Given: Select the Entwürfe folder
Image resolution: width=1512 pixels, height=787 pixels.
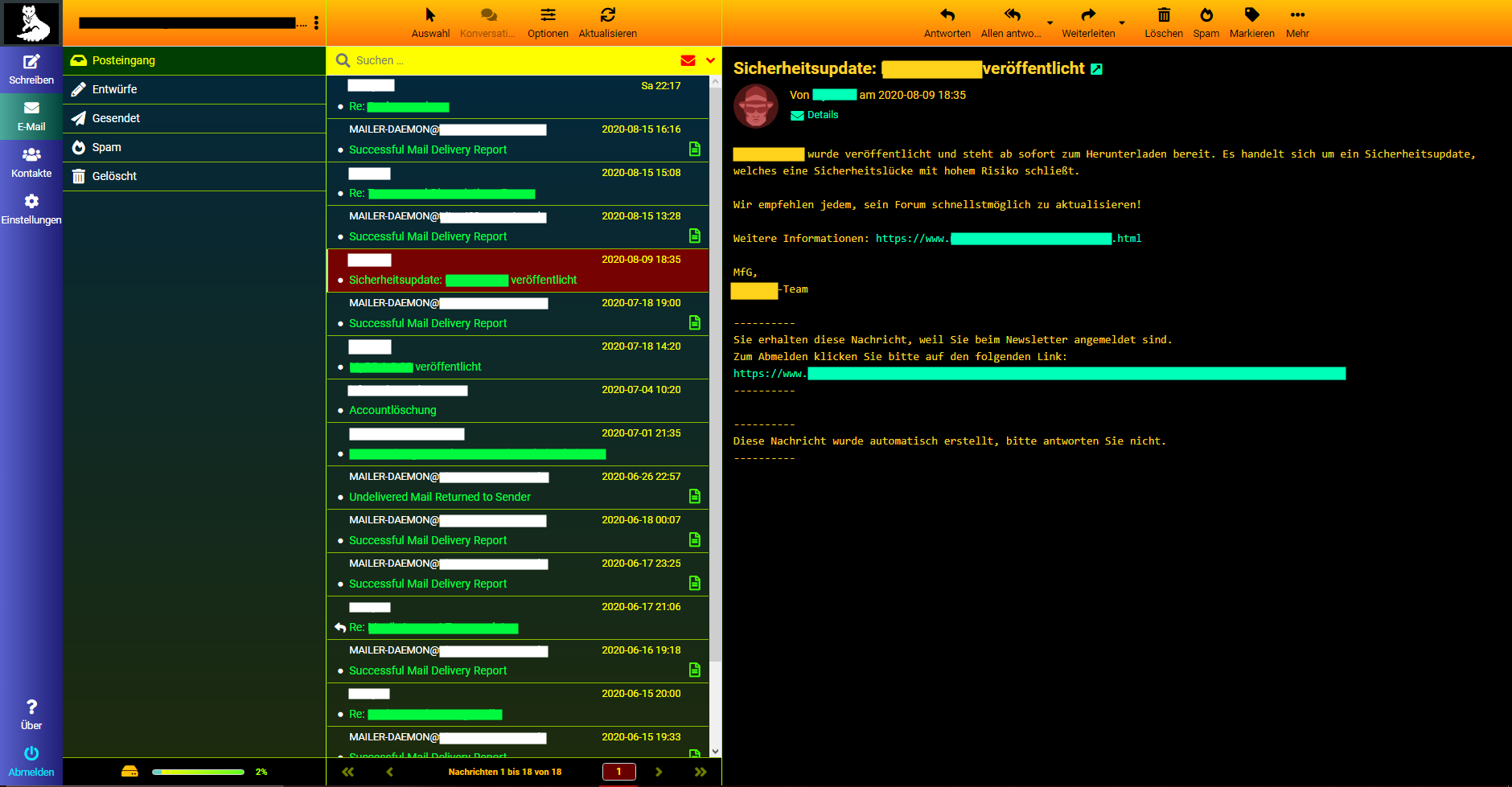Looking at the screenshot, I should click(114, 89).
